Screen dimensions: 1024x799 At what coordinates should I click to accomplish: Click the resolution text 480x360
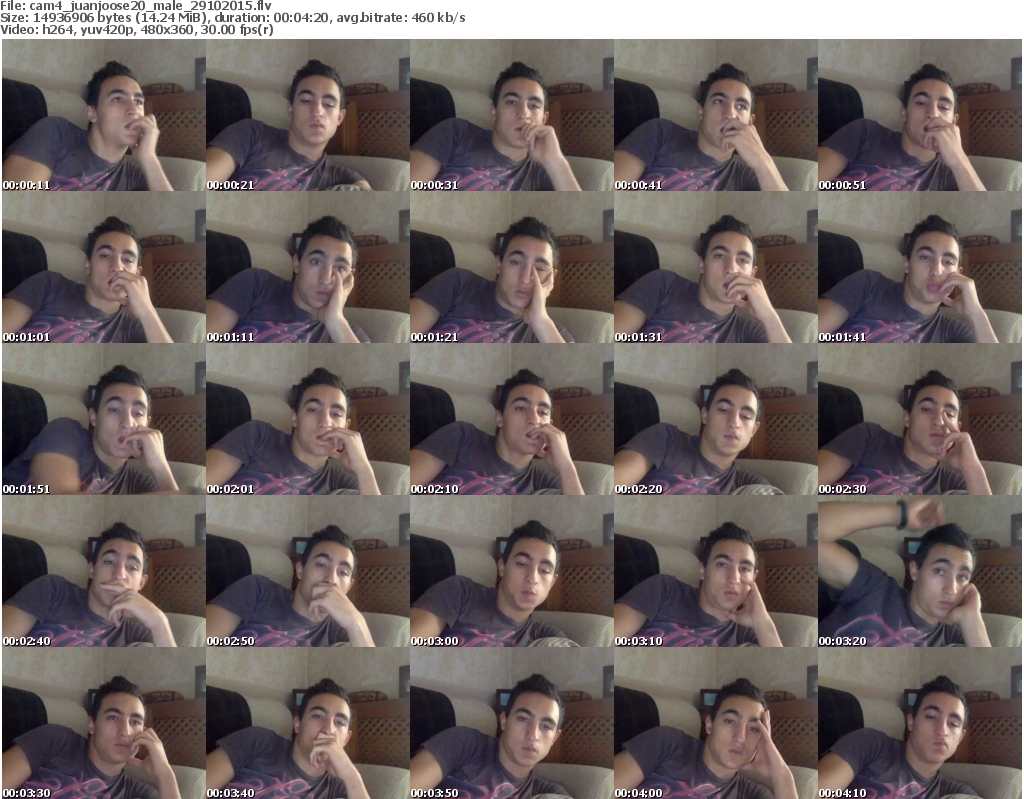(167, 30)
